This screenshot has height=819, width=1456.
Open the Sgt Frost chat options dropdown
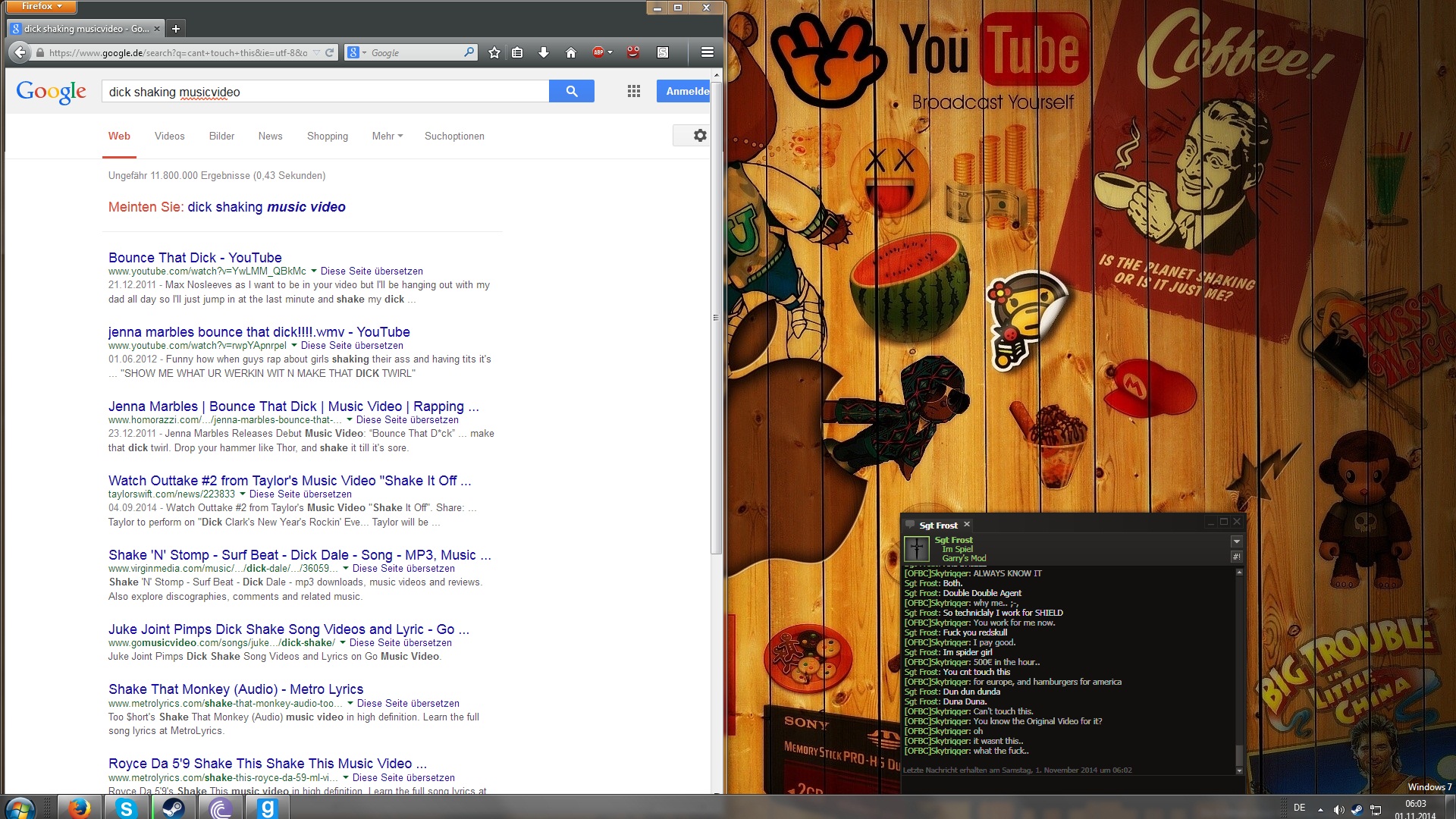[1236, 541]
